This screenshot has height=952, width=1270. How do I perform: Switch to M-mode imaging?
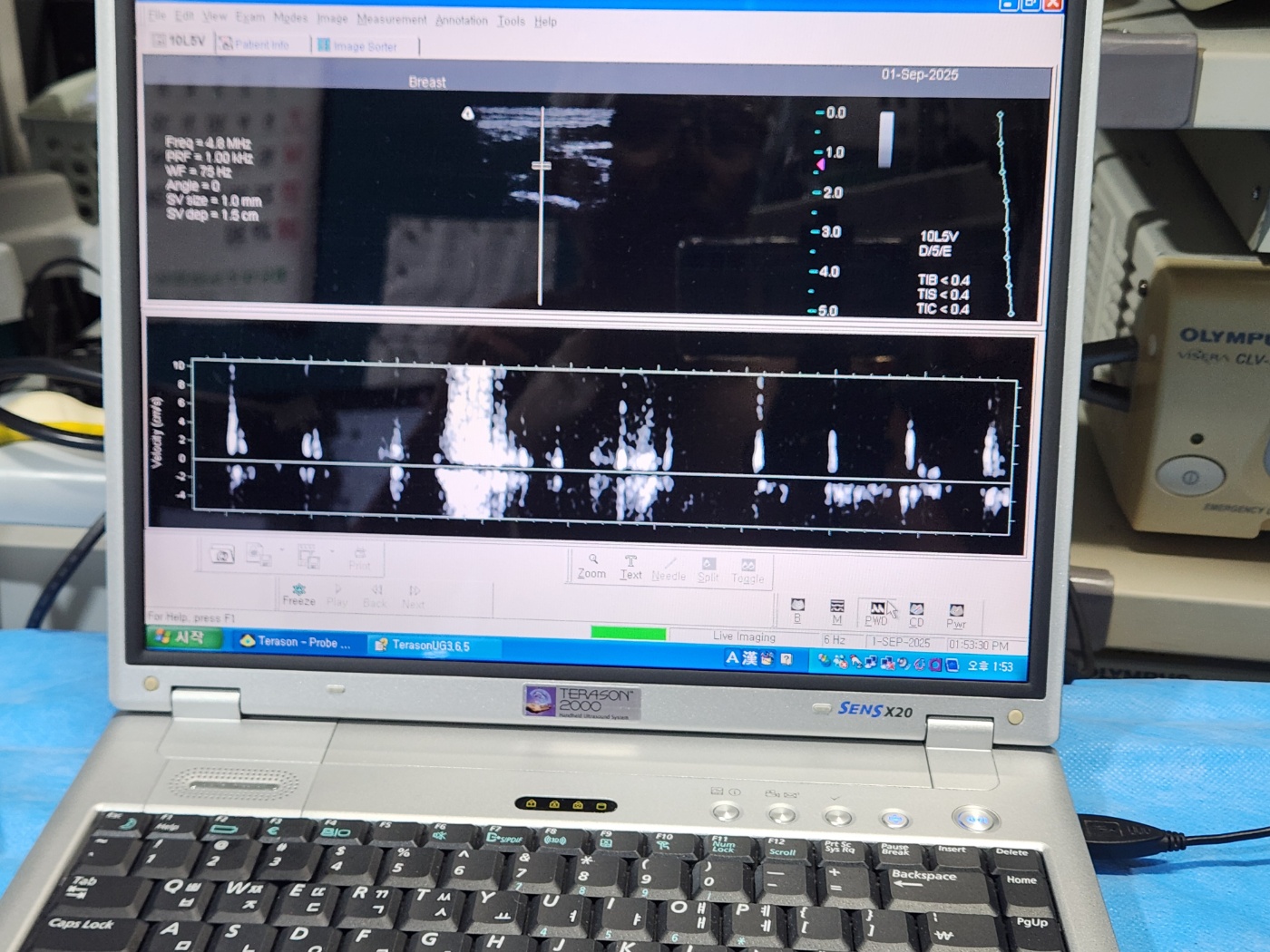point(837,612)
